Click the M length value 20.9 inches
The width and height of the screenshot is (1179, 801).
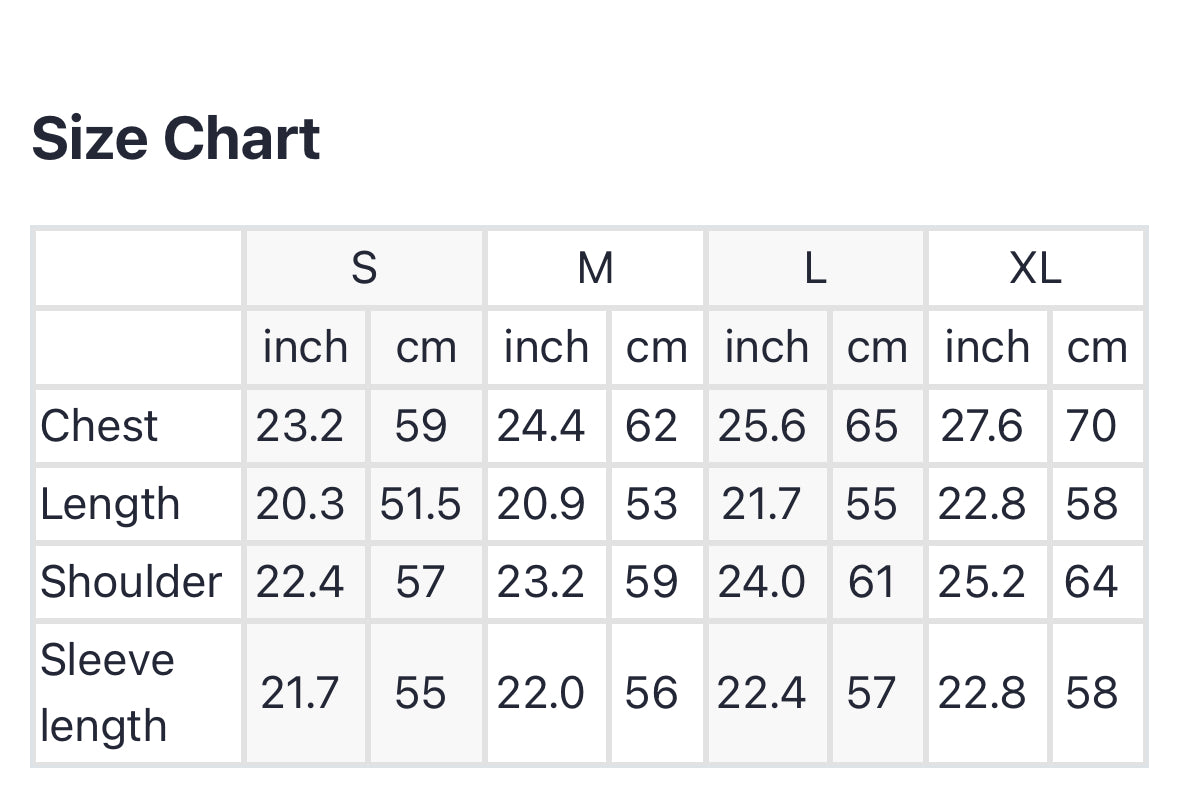click(541, 504)
